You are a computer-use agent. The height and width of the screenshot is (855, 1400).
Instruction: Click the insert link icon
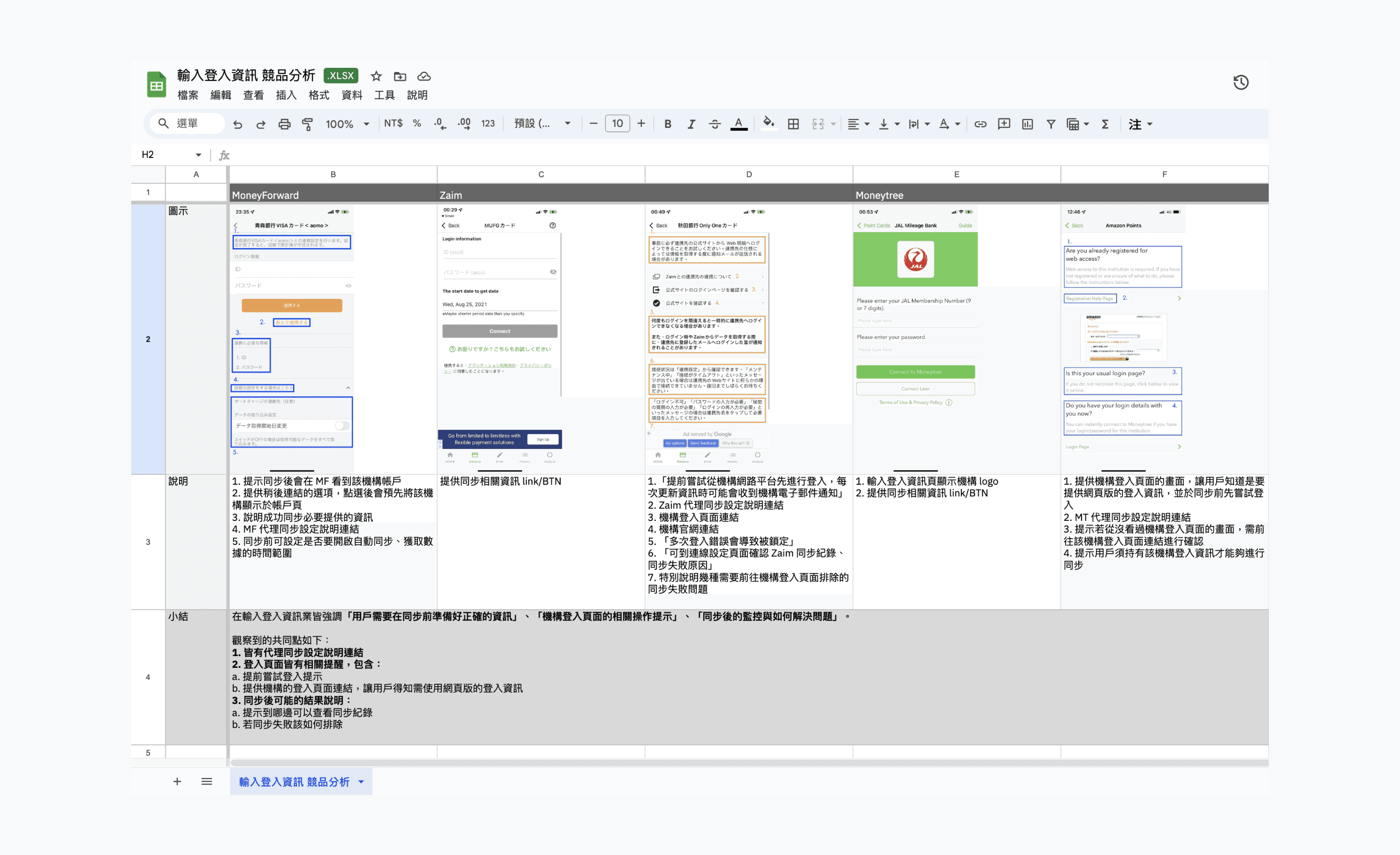click(980, 124)
